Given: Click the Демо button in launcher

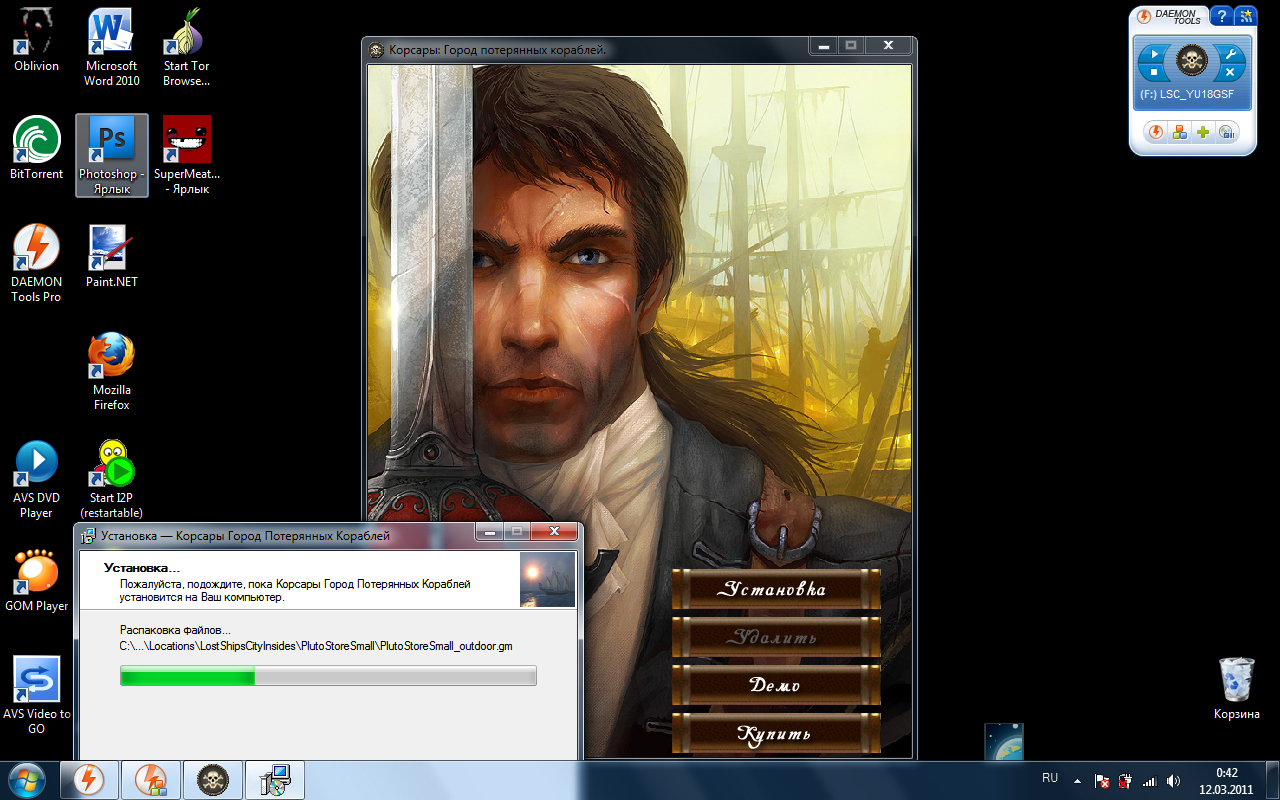Looking at the screenshot, I should 775,685.
